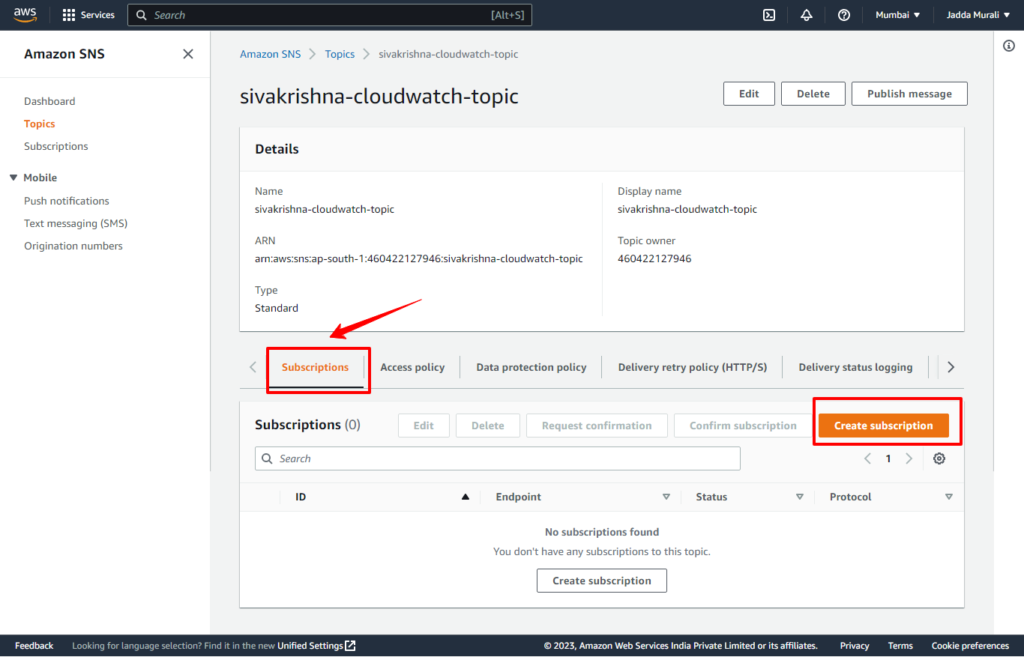Click the topic ARN value text
This screenshot has height=657, width=1024.
(x=419, y=259)
